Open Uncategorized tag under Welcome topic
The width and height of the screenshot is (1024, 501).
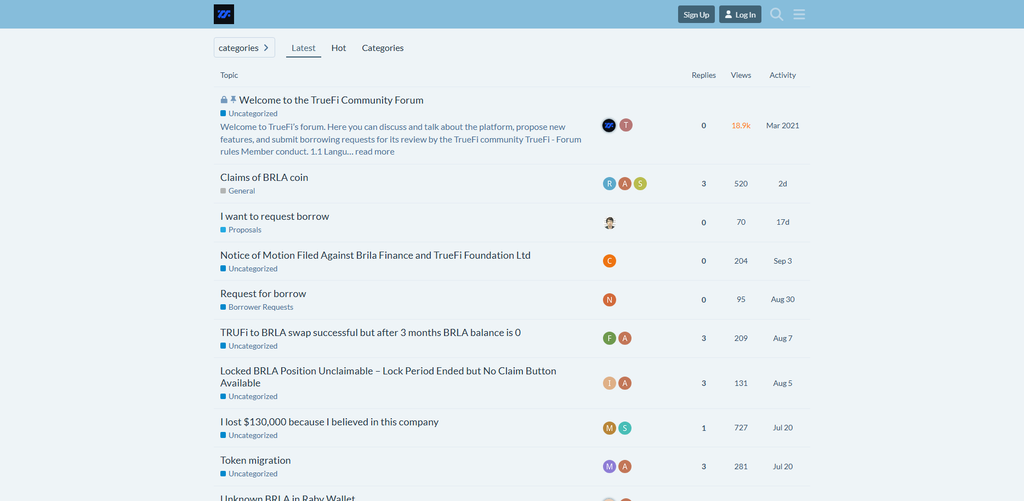[x=249, y=114]
